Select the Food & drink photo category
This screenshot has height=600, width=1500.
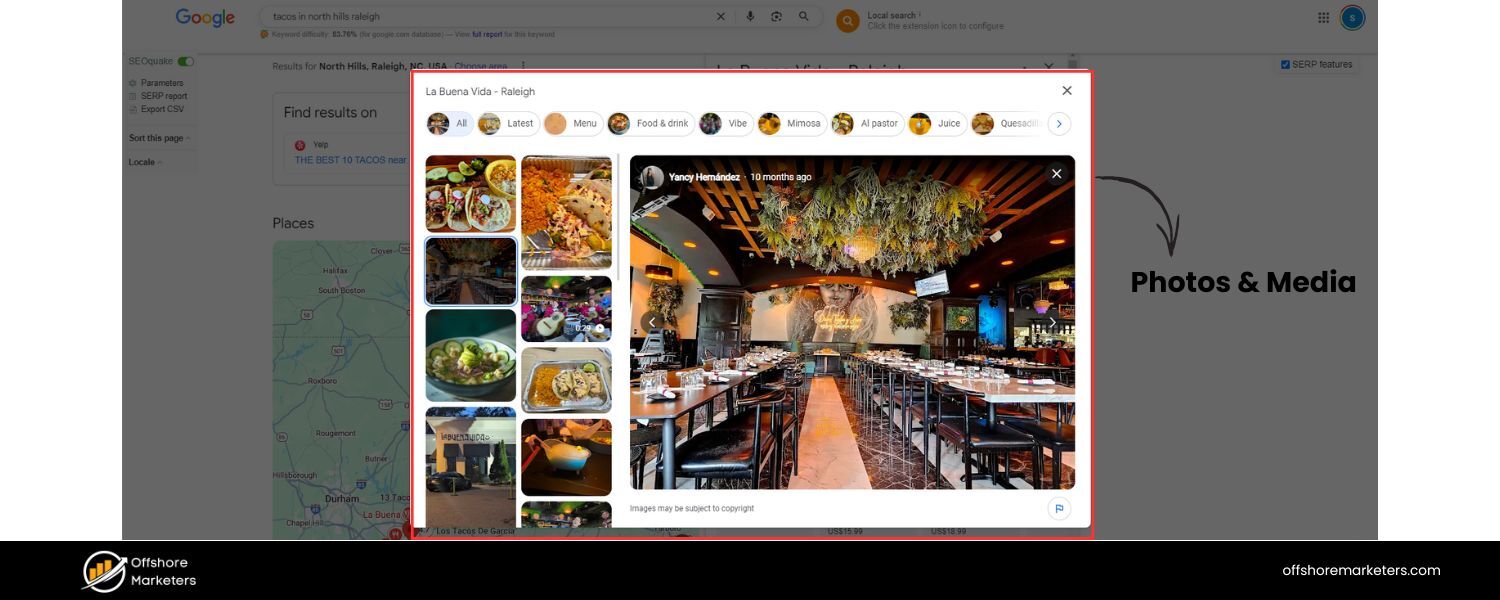point(650,124)
